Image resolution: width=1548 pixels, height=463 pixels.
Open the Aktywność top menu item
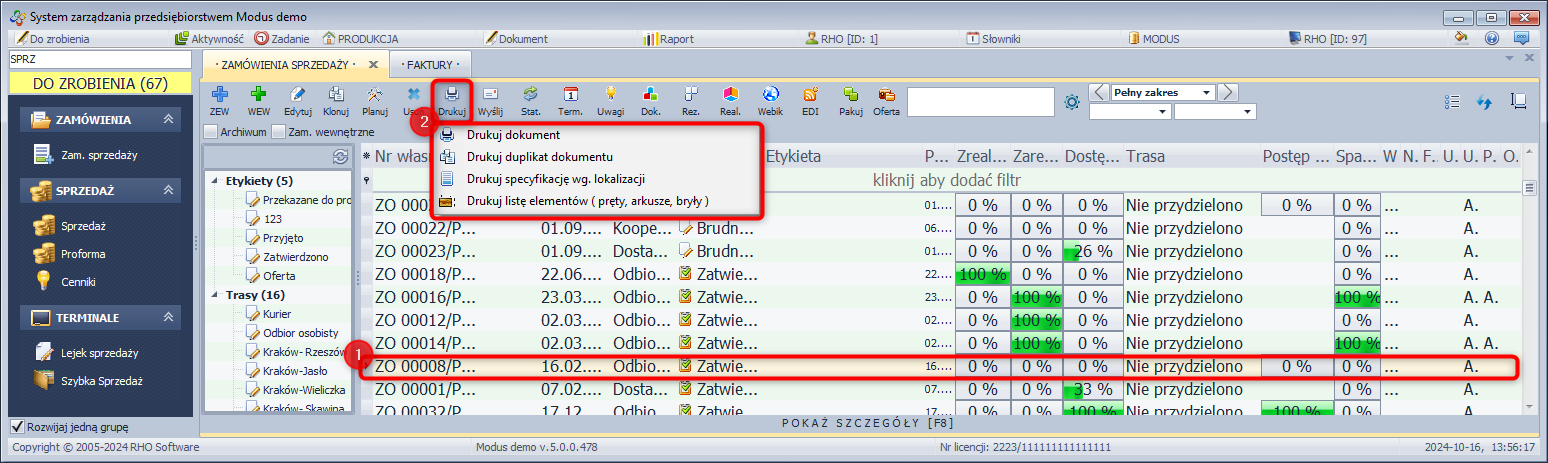coord(210,39)
